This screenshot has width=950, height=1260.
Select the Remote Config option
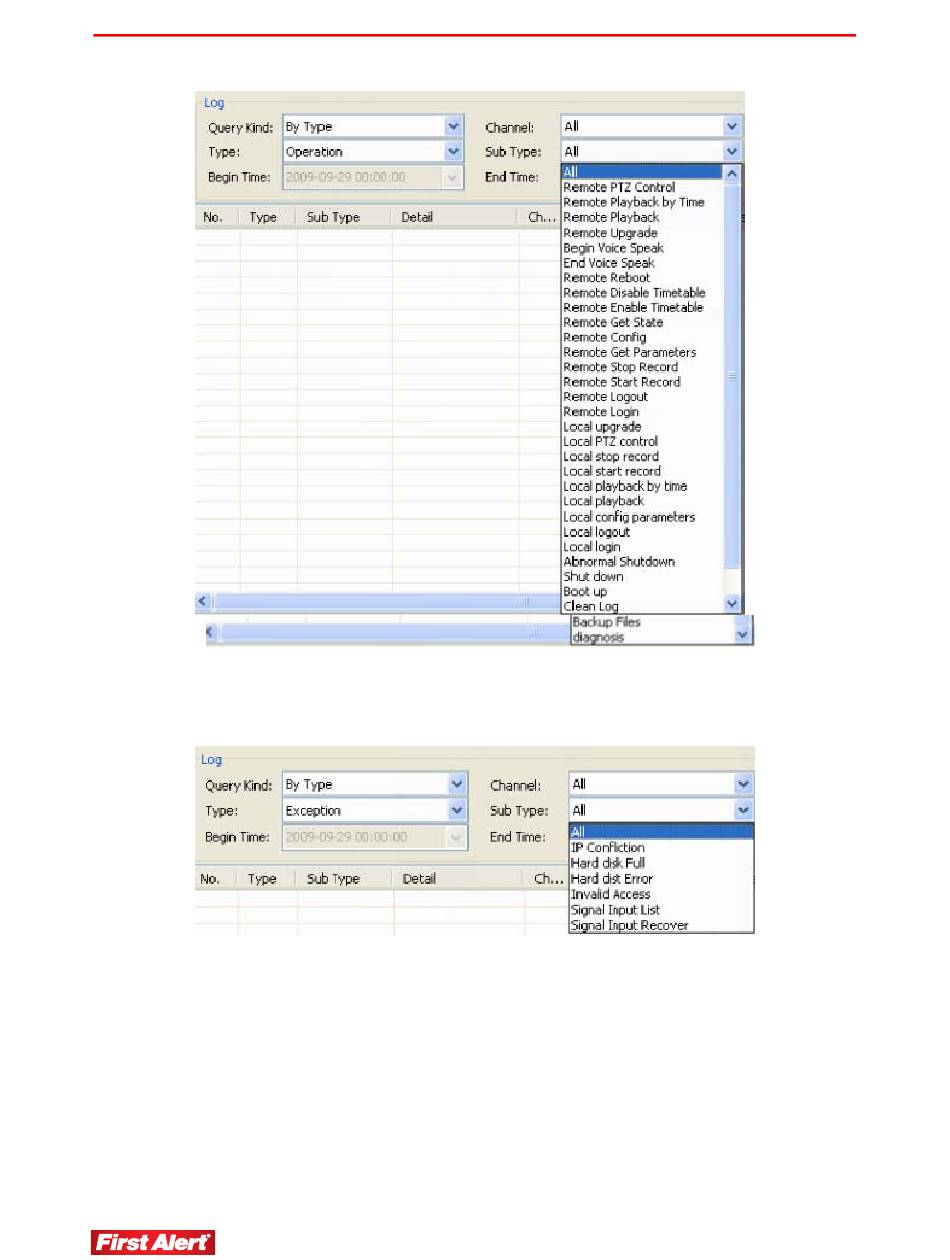[604, 337]
